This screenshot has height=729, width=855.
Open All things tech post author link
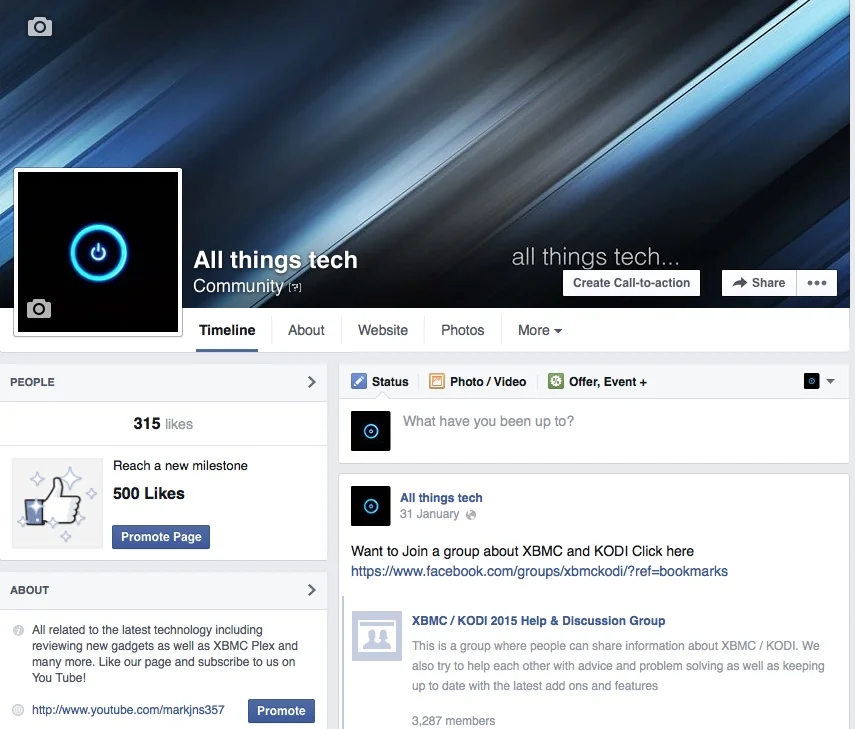[441, 498]
